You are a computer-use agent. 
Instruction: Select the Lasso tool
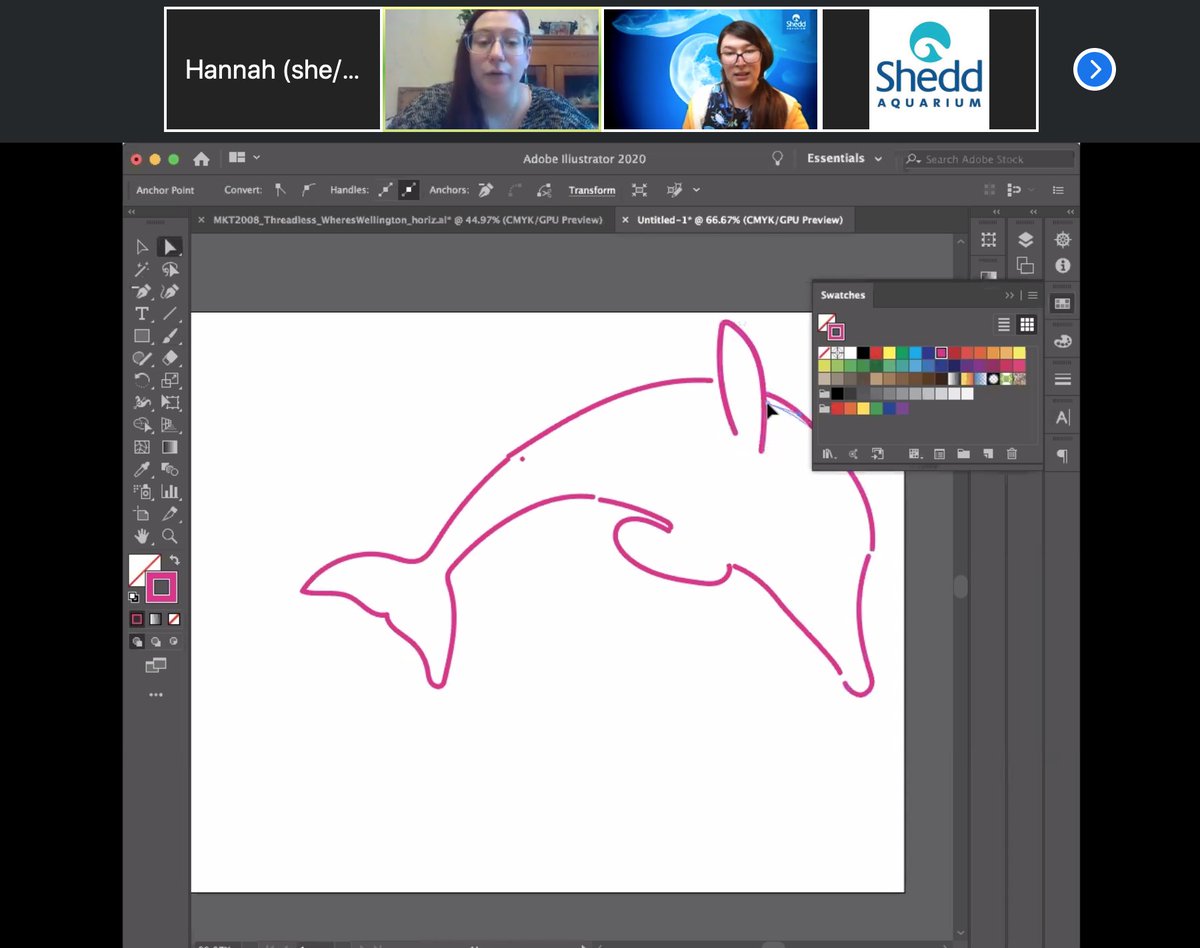click(x=170, y=269)
